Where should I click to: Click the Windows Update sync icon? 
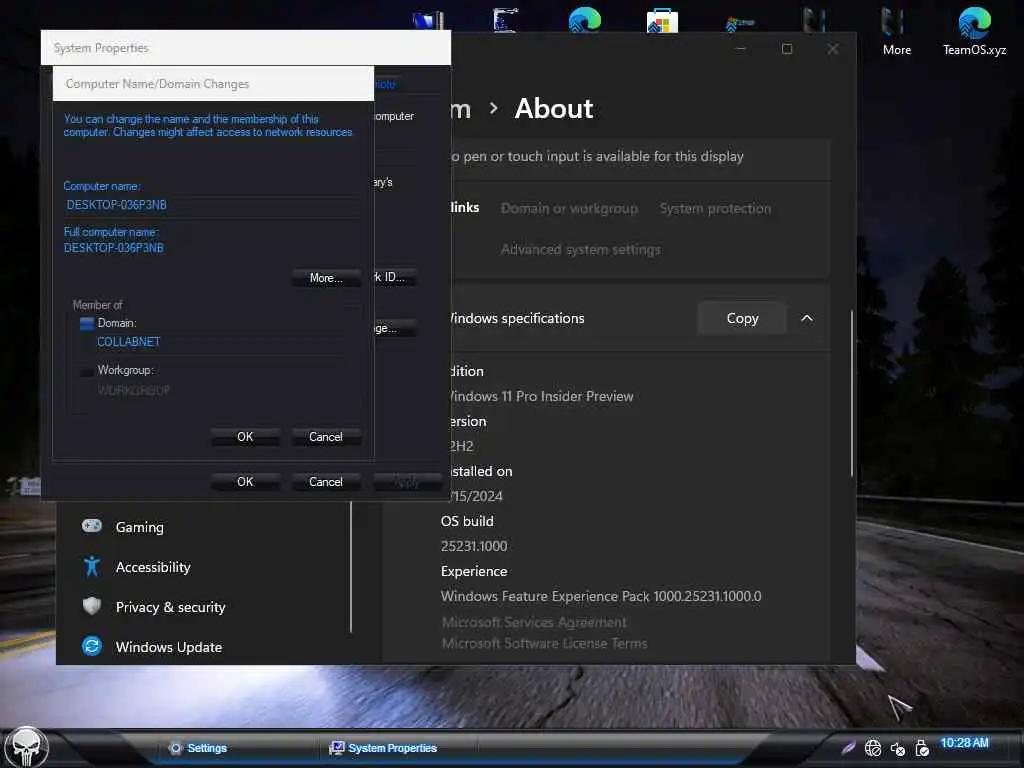point(91,646)
